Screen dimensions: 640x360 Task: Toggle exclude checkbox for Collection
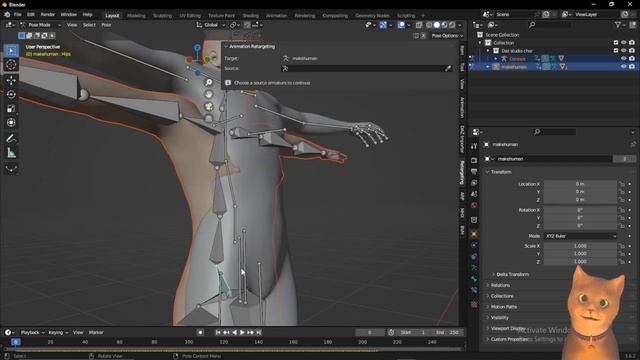coord(616,43)
